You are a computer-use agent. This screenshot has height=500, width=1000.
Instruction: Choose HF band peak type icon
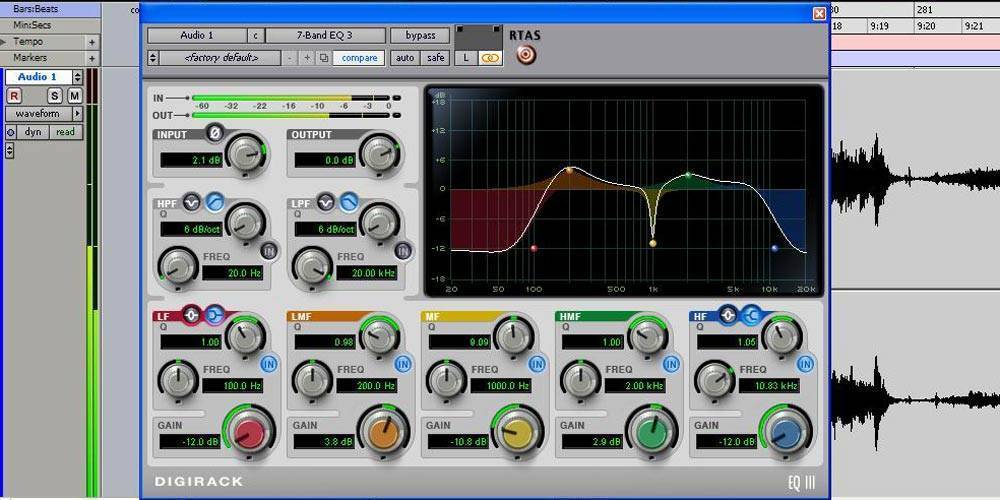728,314
